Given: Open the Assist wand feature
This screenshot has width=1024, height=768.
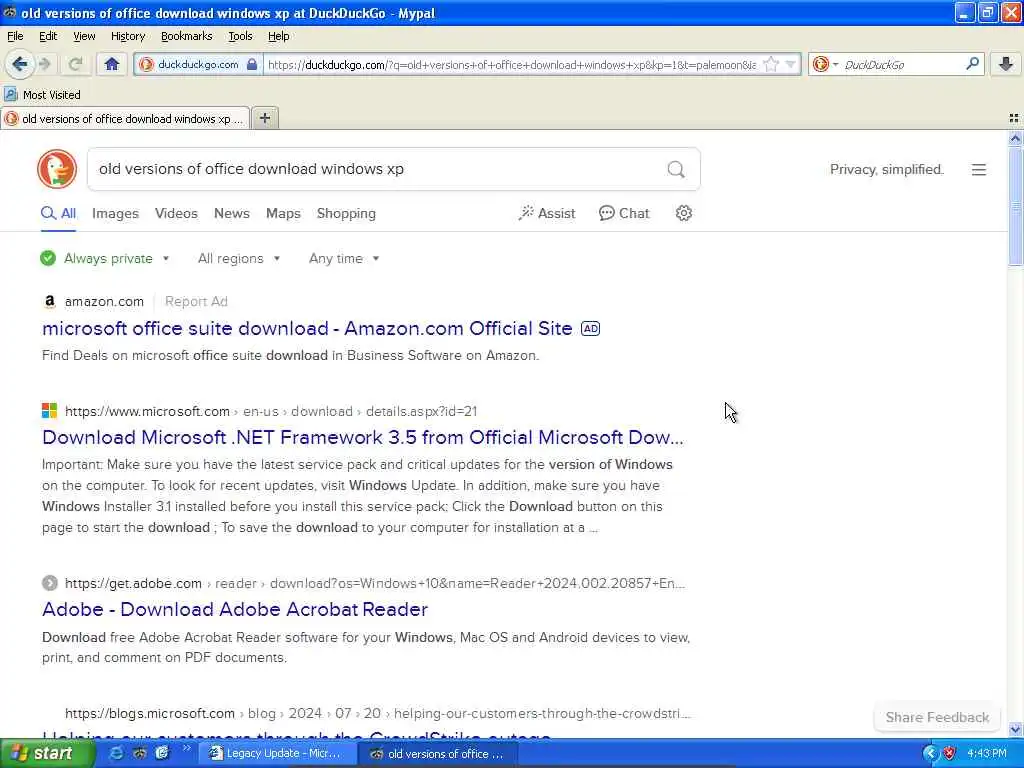Looking at the screenshot, I should tap(547, 214).
